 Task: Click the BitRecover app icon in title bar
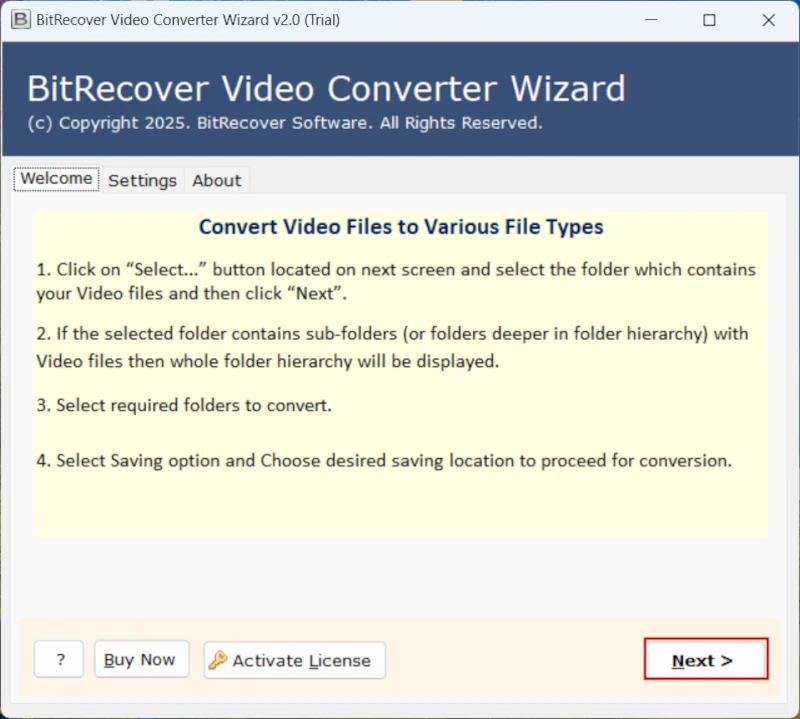(x=21, y=20)
